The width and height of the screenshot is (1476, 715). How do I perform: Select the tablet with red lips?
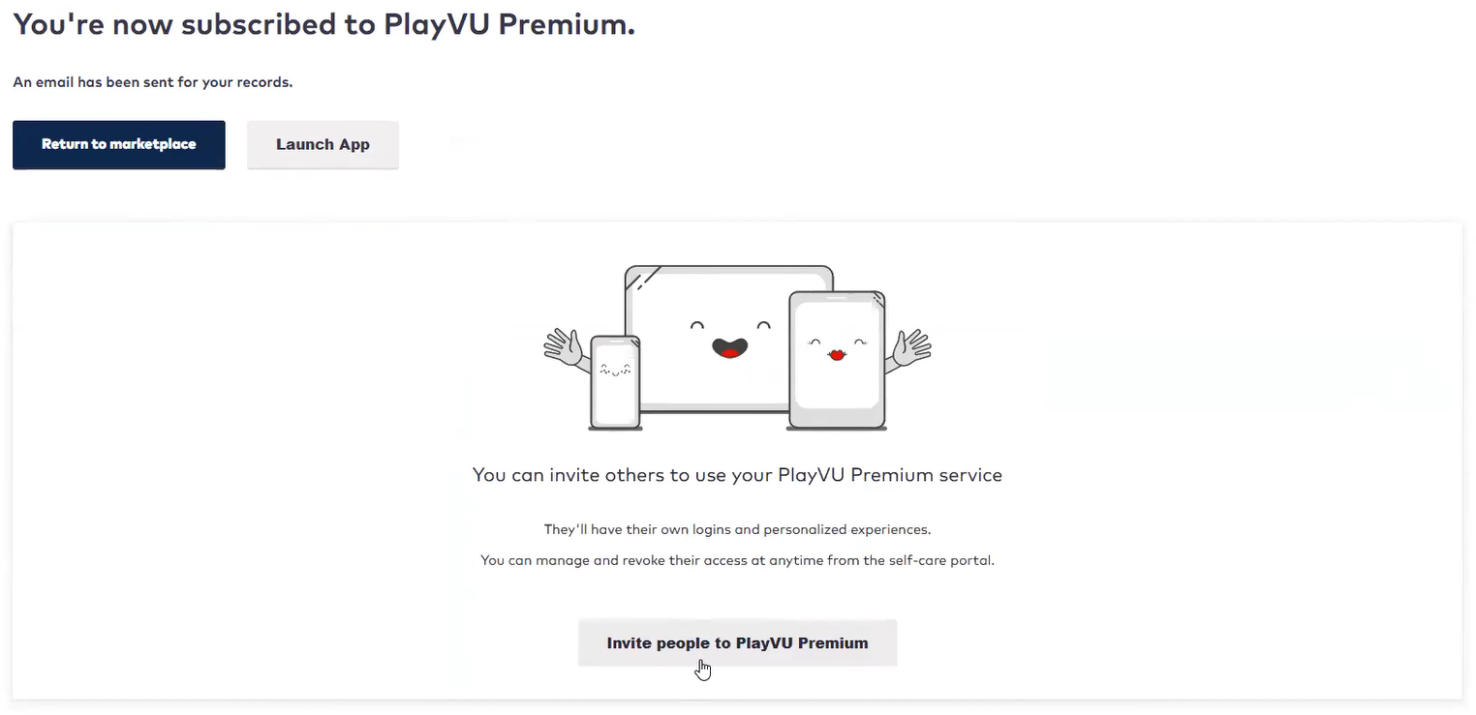[837, 360]
